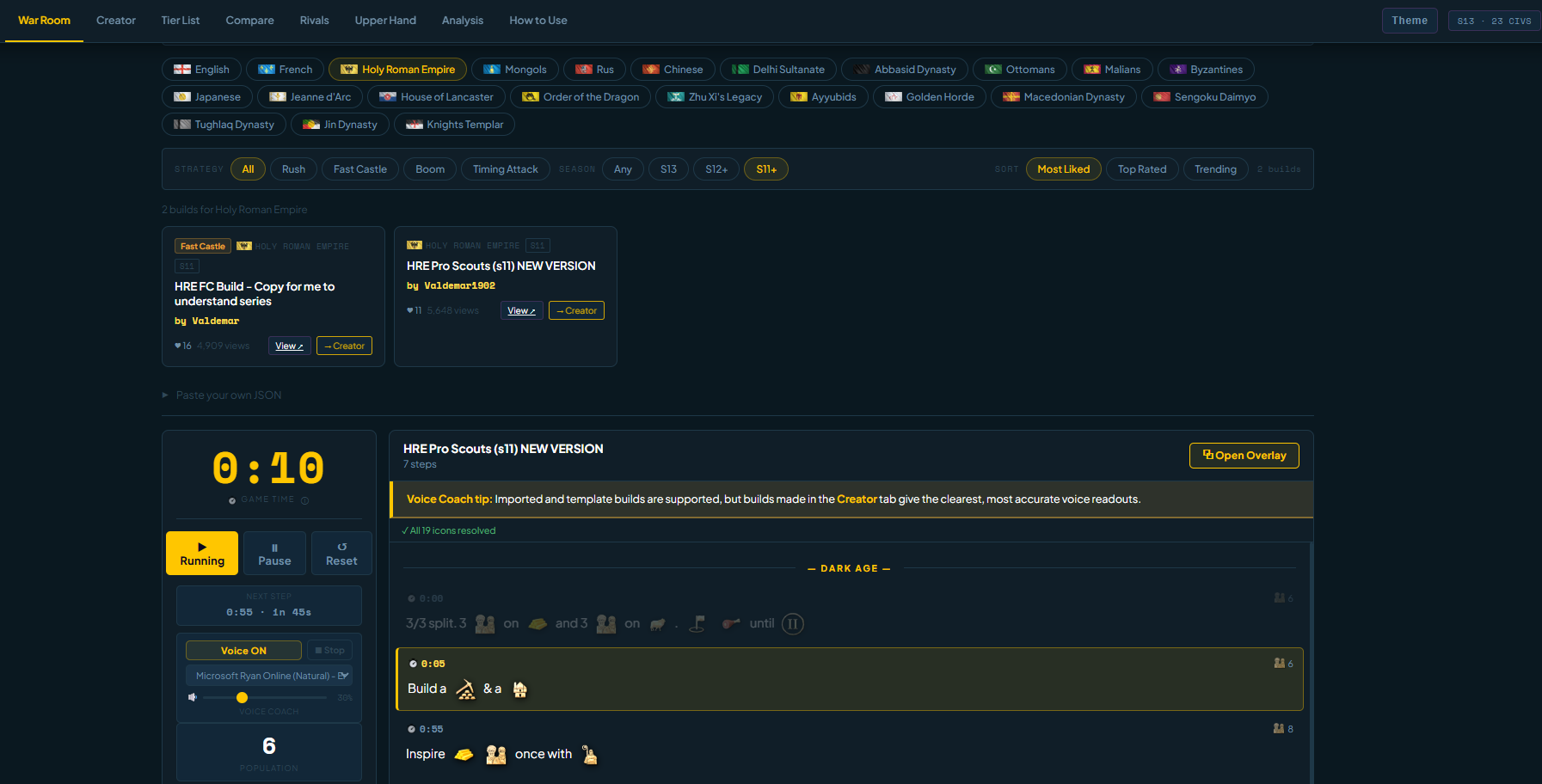The image size is (1542, 784).
Task: Click the Open Overlay button
Action: (1244, 456)
